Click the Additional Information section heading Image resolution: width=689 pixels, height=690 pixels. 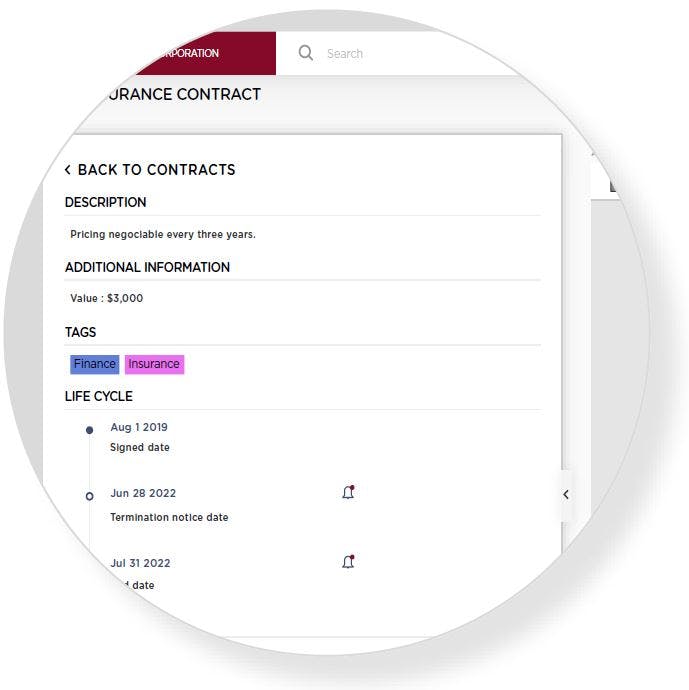click(147, 267)
